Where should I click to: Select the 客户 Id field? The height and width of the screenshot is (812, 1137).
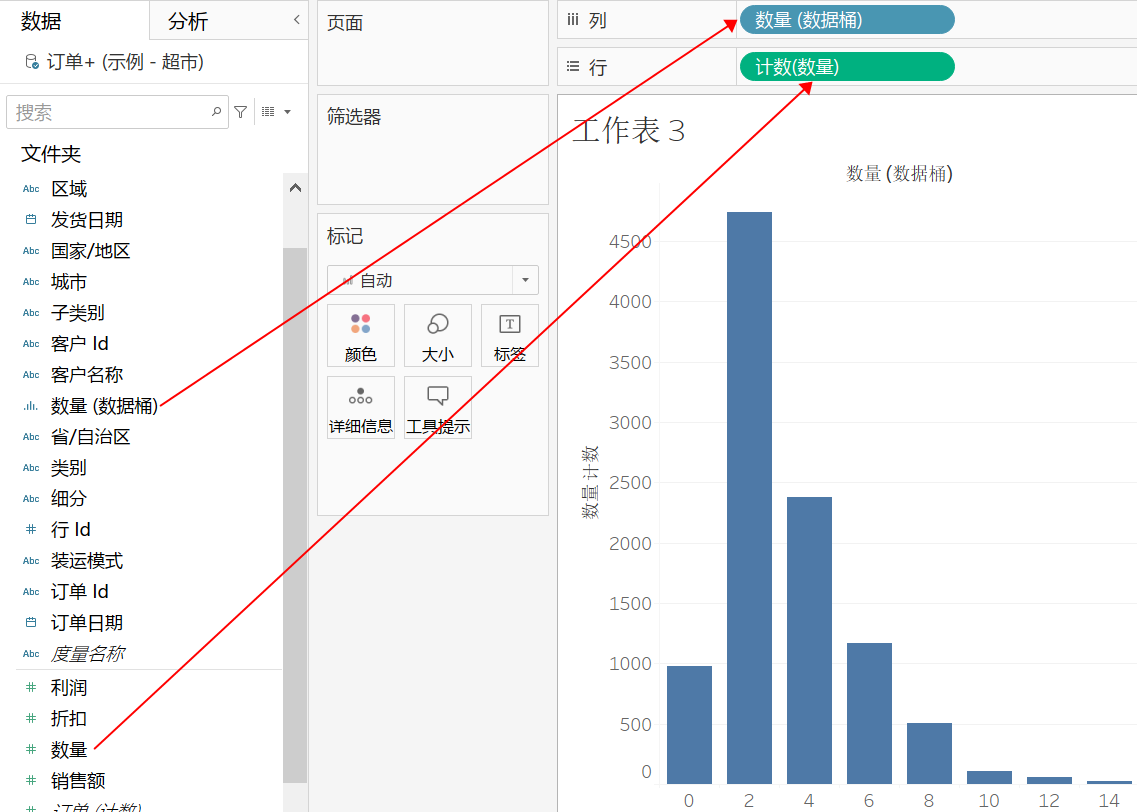[80, 344]
